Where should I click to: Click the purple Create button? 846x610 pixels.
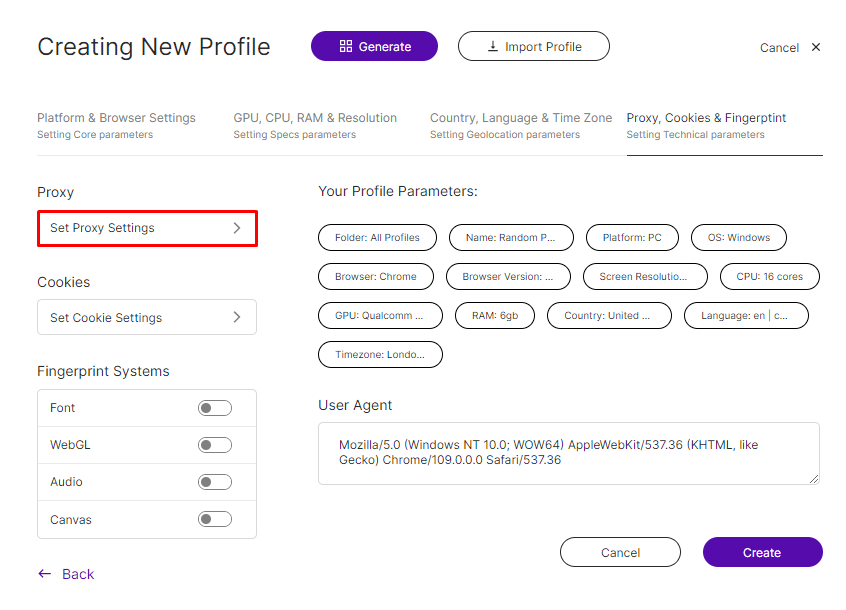tap(762, 552)
